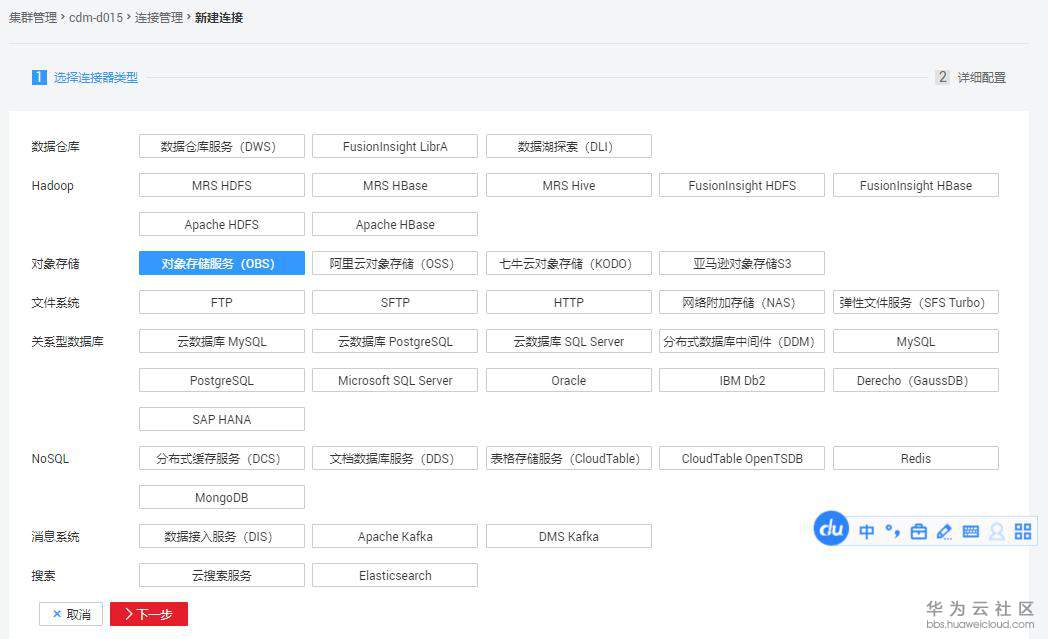The width and height of the screenshot is (1048, 639).
Task: Choose MongoDB connector
Action: 222,497
